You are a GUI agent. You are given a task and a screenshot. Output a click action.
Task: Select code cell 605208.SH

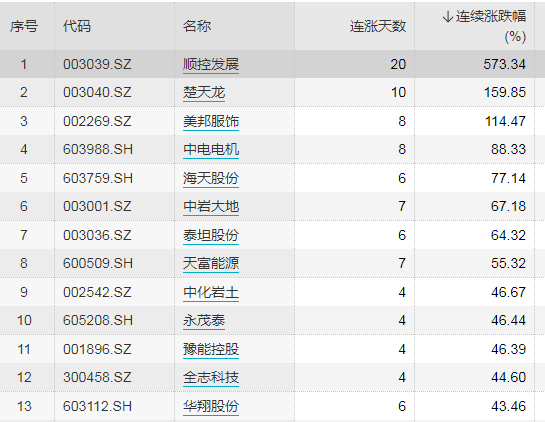(x=98, y=320)
